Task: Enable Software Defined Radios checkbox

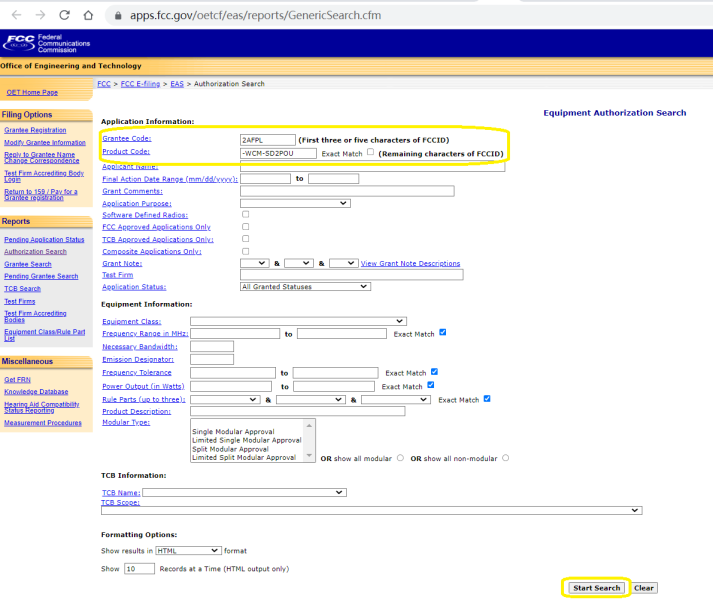Action: click(246, 214)
